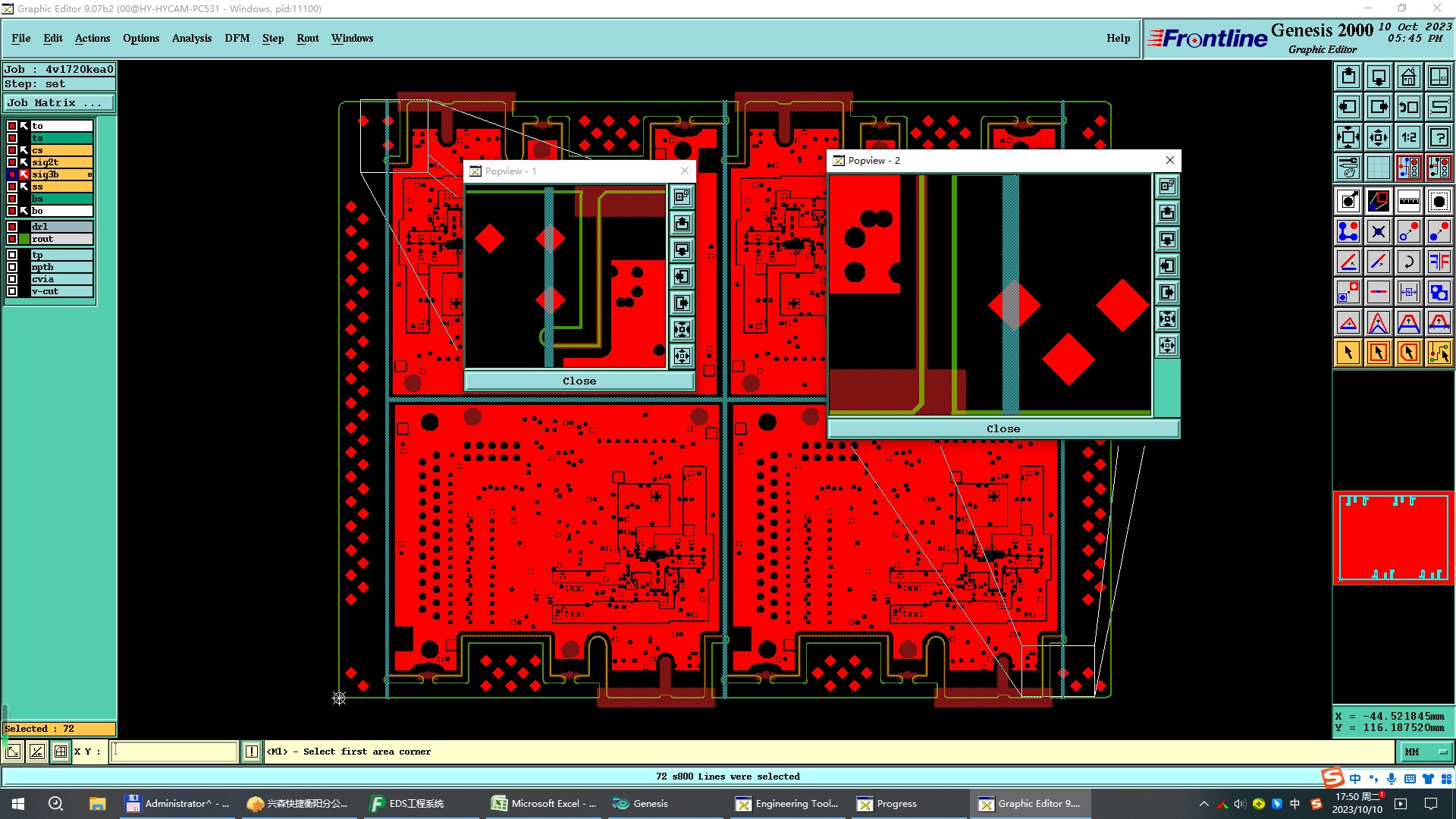Select the delete feature X tool
Viewport: 1456px width, 819px height.
pyautogui.click(x=1379, y=231)
